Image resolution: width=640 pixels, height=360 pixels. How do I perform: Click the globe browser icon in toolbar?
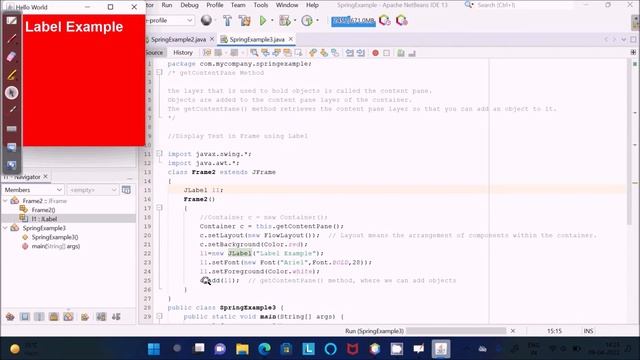(206, 20)
